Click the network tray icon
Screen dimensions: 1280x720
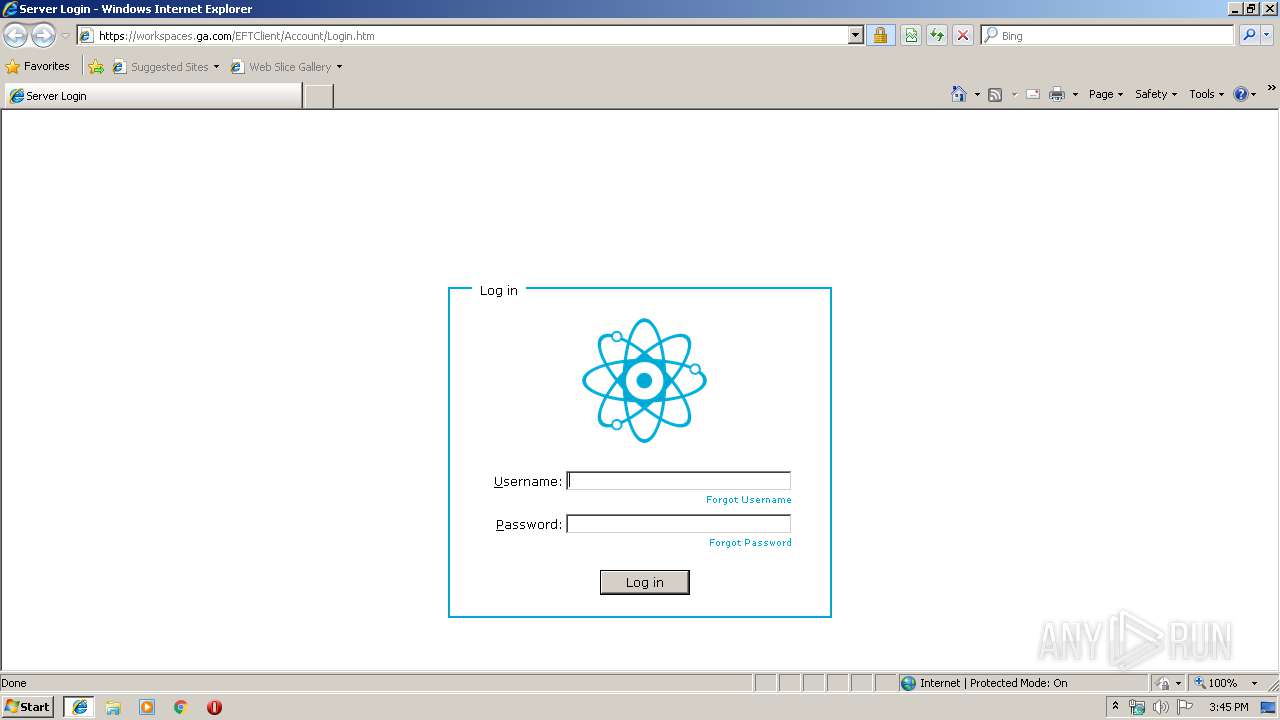1138,707
